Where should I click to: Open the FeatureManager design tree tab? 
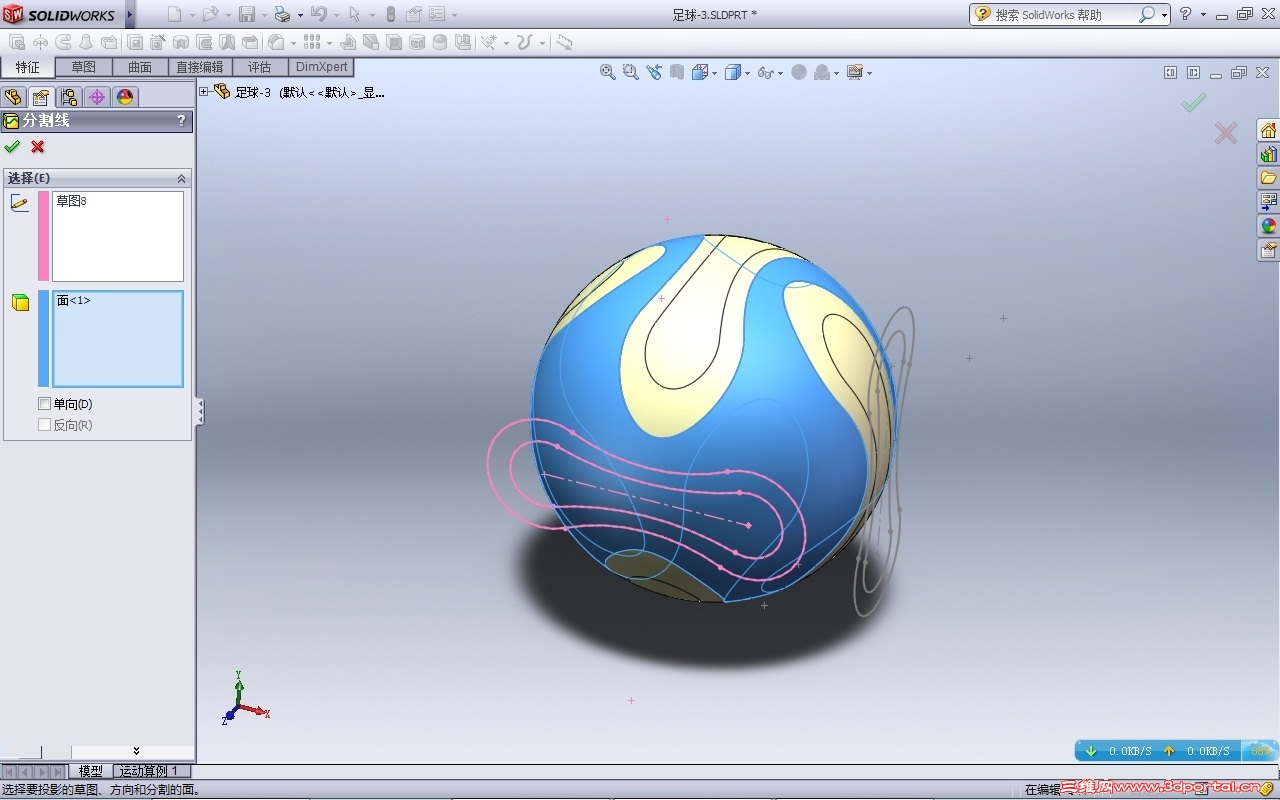click(x=13, y=97)
